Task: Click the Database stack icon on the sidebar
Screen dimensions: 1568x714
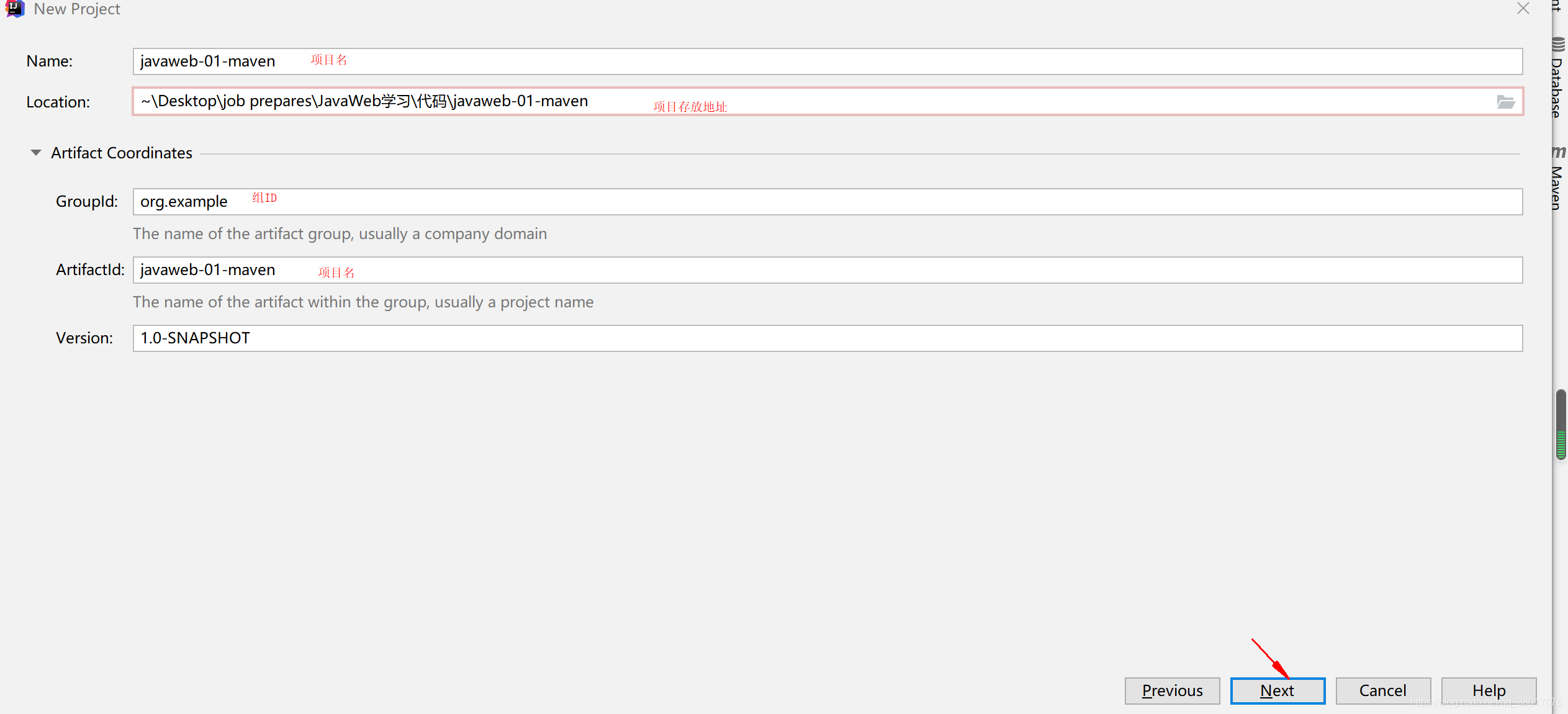Action: point(1558,45)
